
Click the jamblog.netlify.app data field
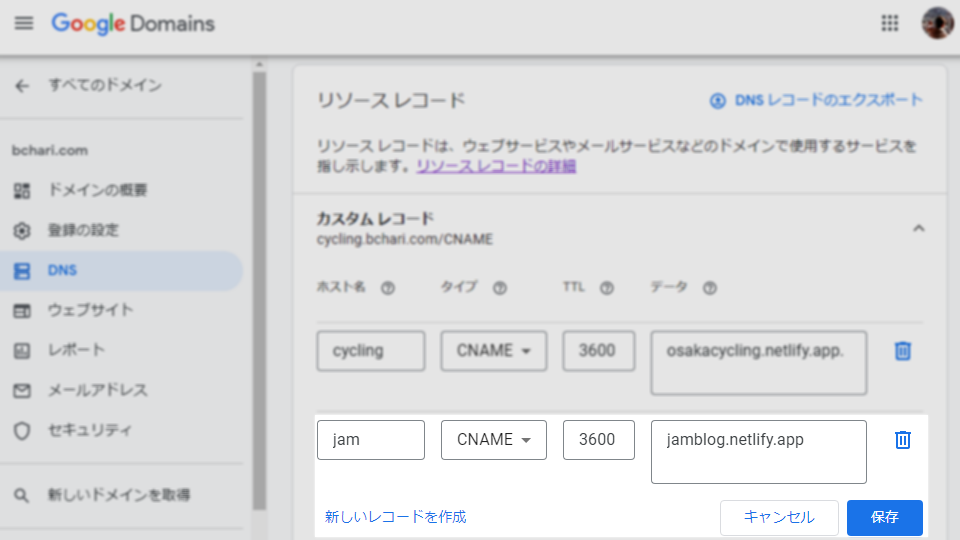coord(759,452)
